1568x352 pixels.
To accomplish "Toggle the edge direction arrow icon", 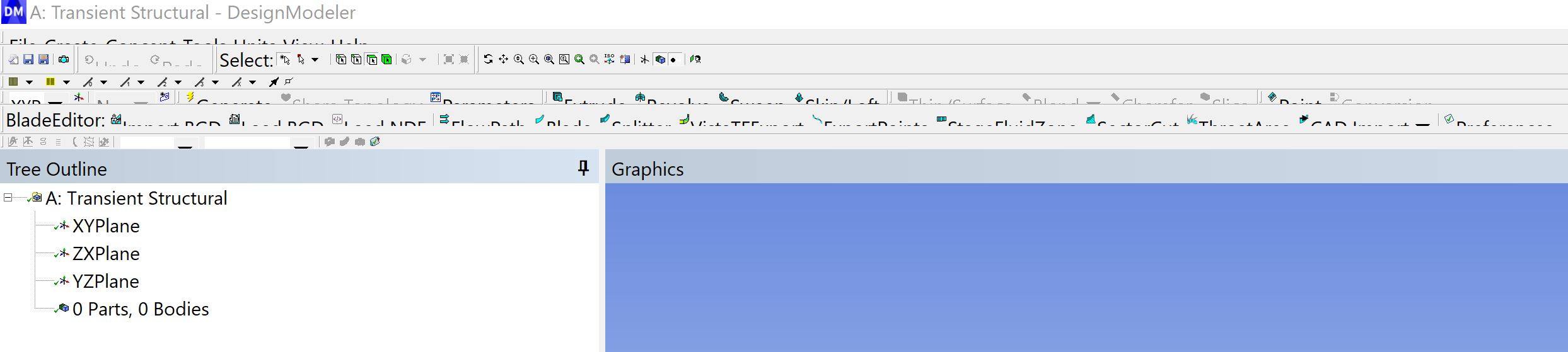I will coord(274,82).
